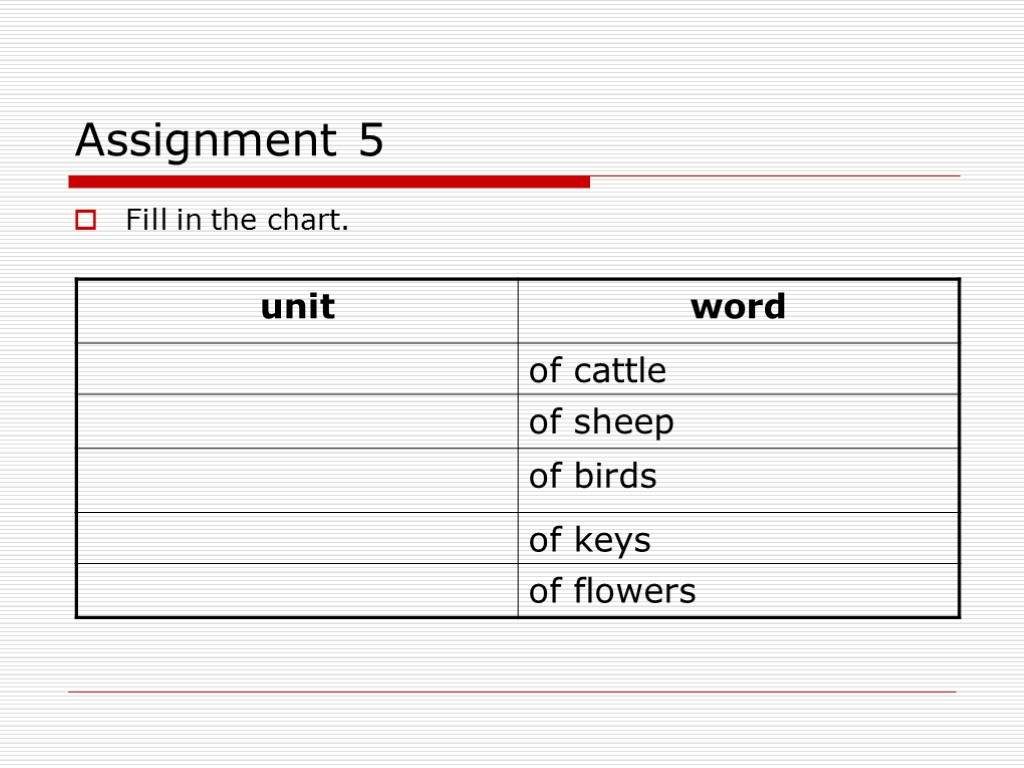
Task: Click the number 5 in the title
Action: coord(370,141)
